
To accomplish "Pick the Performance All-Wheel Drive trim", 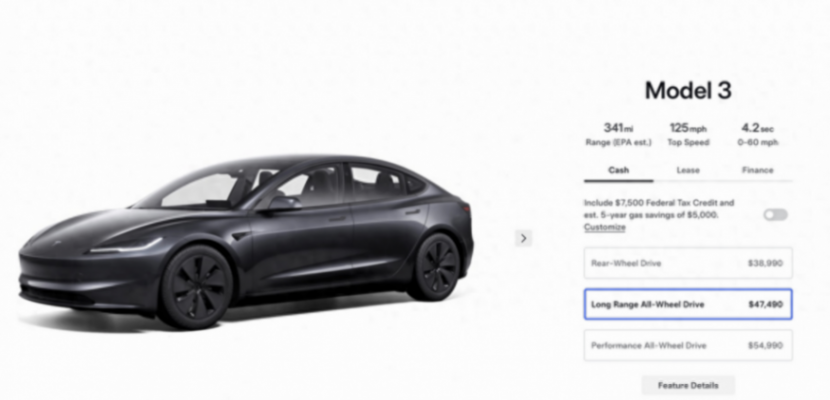I will tap(688, 346).
